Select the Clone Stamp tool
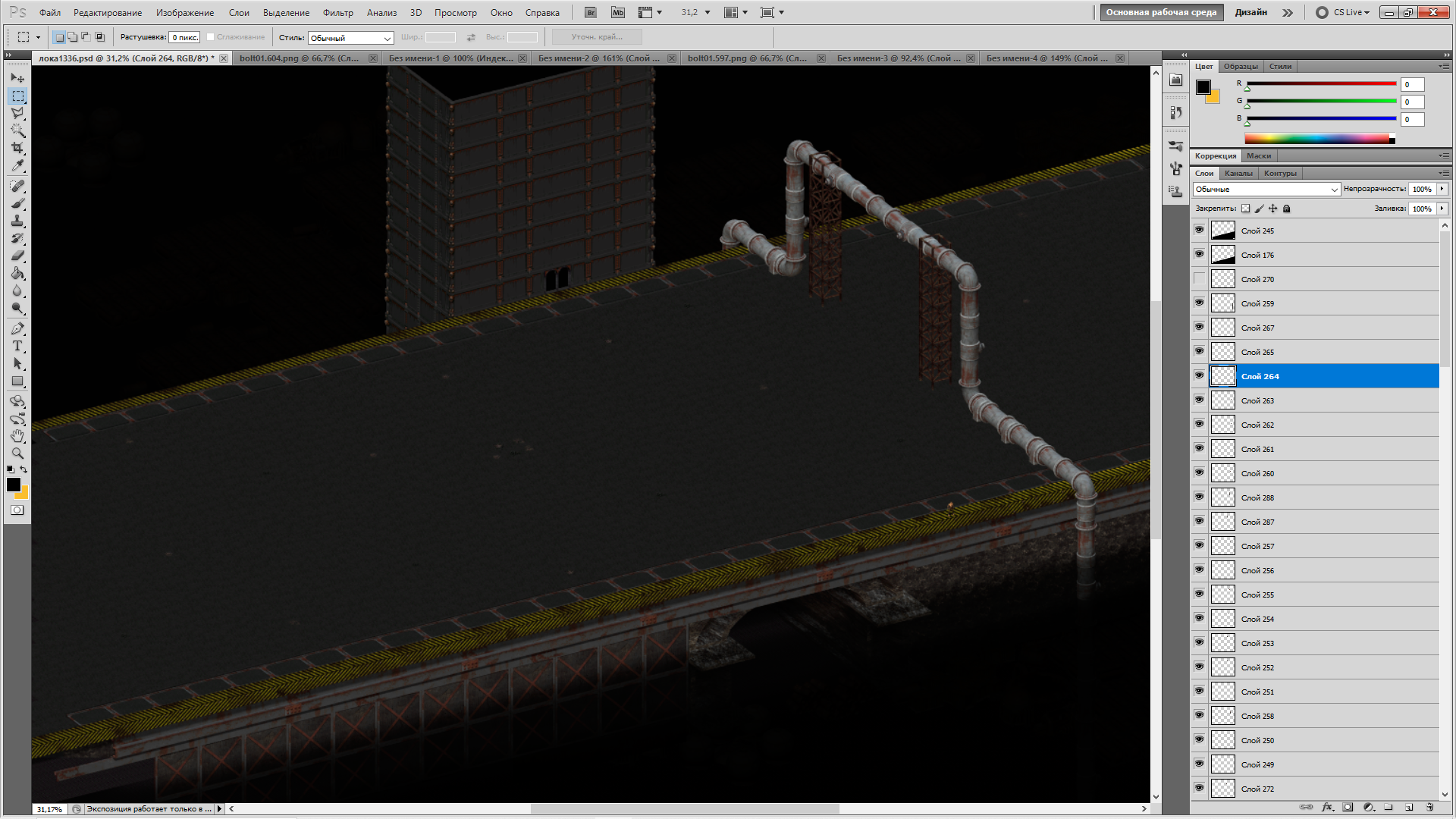1456x819 pixels. pyautogui.click(x=17, y=221)
